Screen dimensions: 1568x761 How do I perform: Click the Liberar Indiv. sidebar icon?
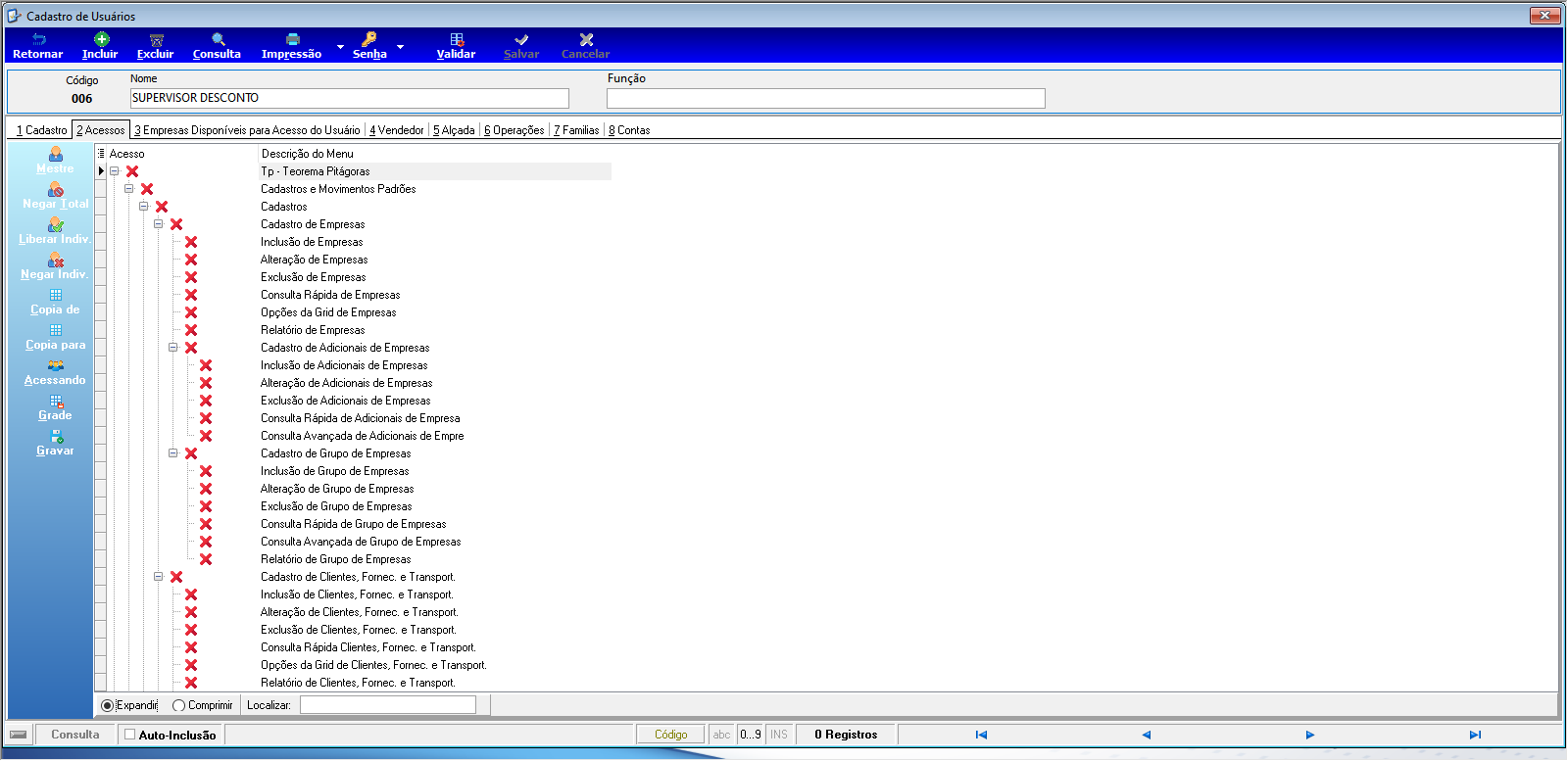pyautogui.click(x=56, y=224)
